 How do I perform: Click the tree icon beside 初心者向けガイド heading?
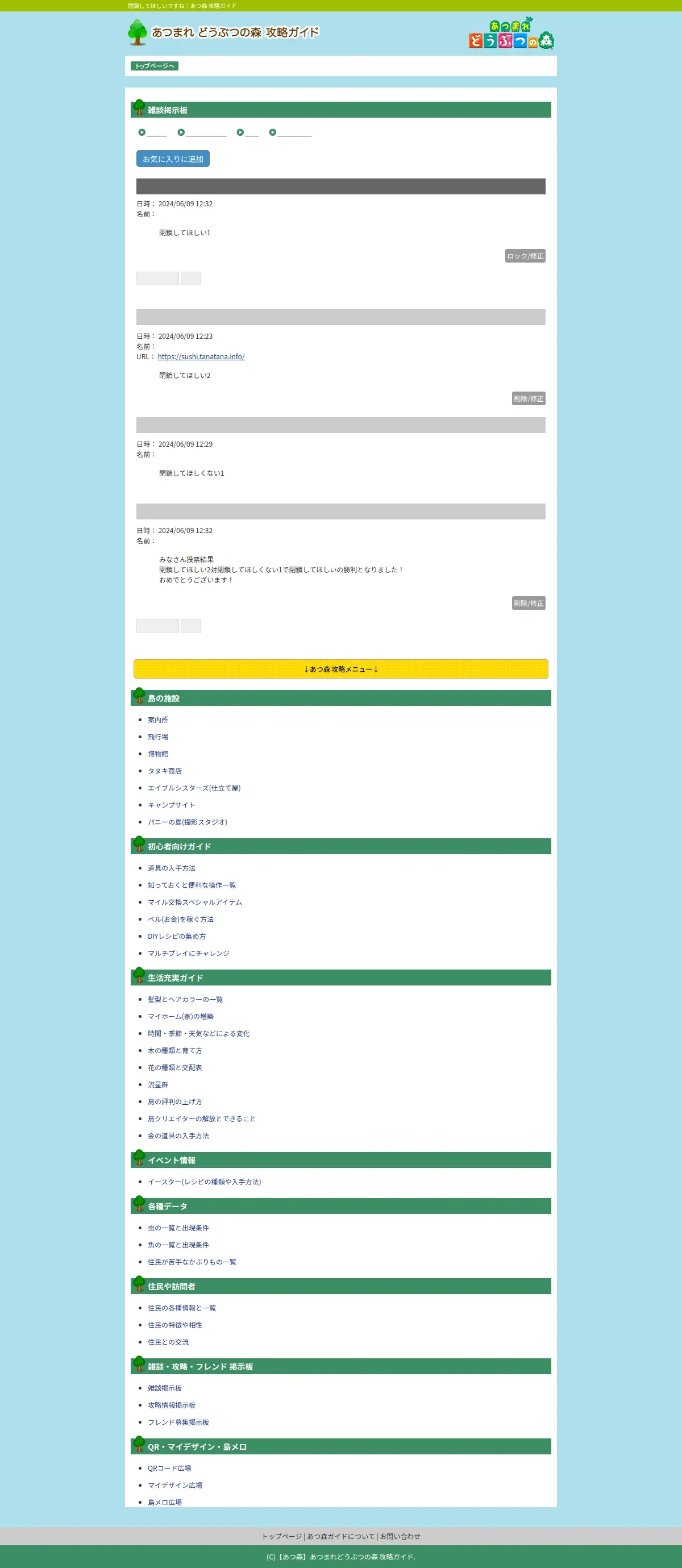pos(139,843)
